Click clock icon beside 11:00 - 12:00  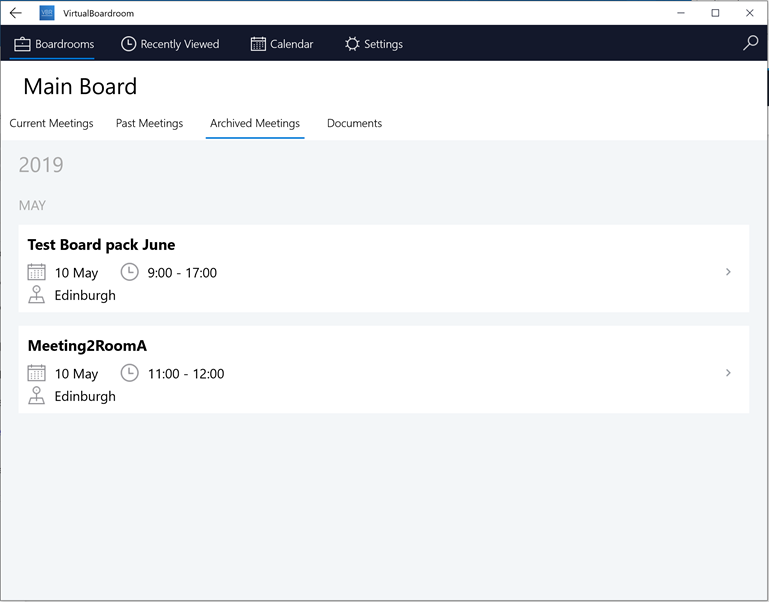point(129,373)
